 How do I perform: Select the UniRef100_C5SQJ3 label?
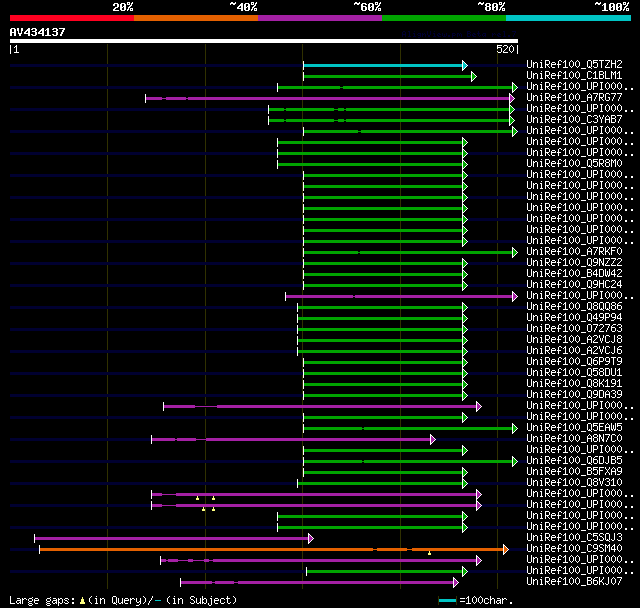574,538
